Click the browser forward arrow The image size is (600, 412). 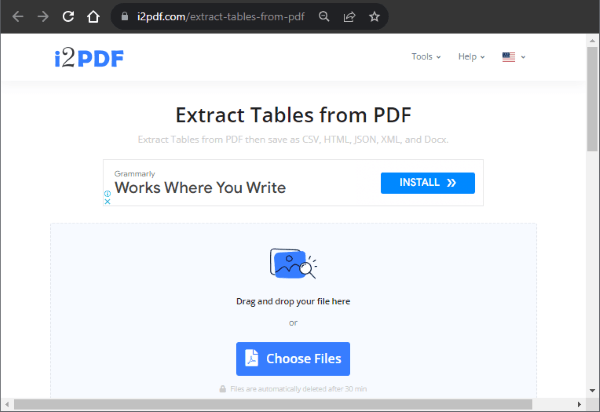click(42, 17)
